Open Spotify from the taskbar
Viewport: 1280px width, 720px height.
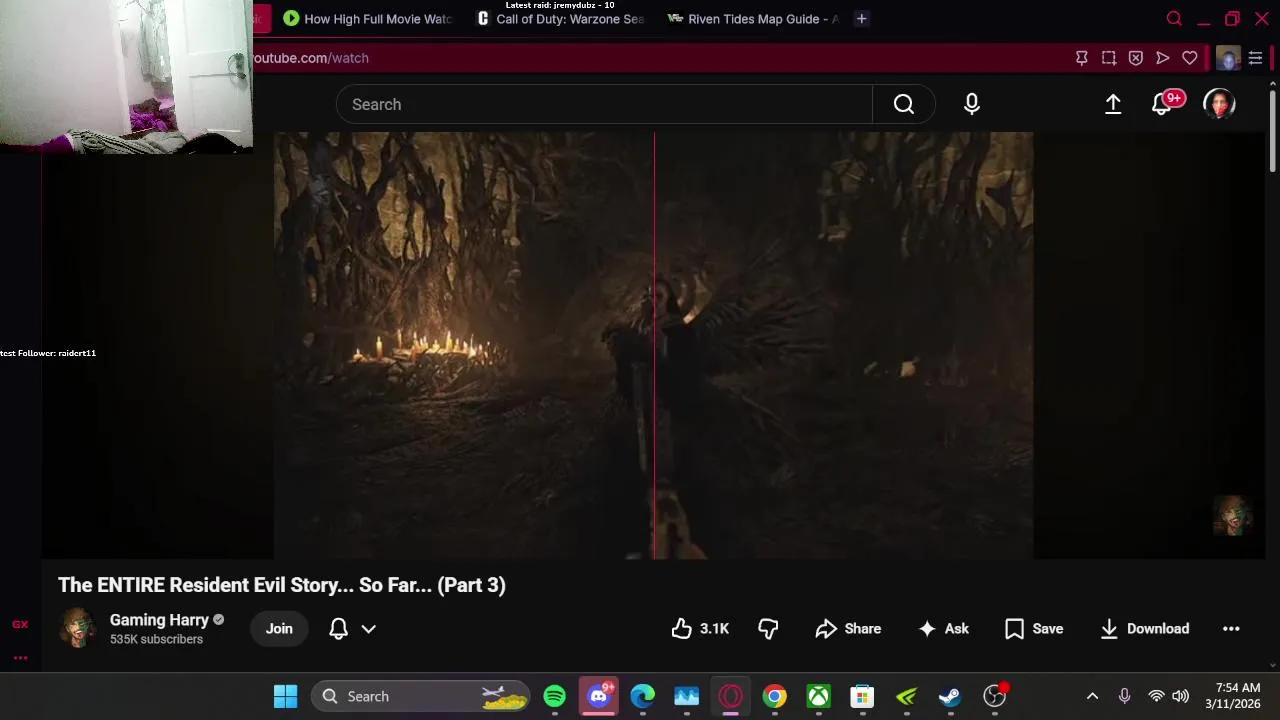[x=554, y=696]
